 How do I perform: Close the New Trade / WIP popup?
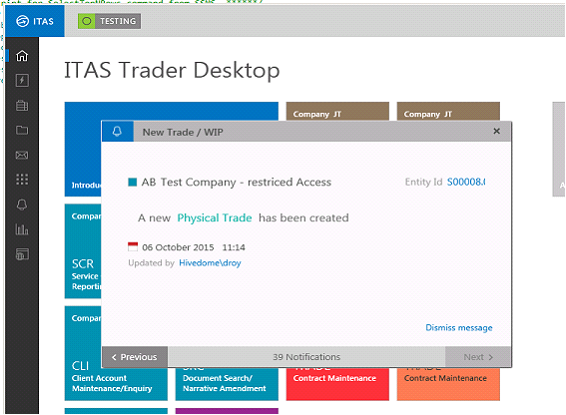click(497, 131)
